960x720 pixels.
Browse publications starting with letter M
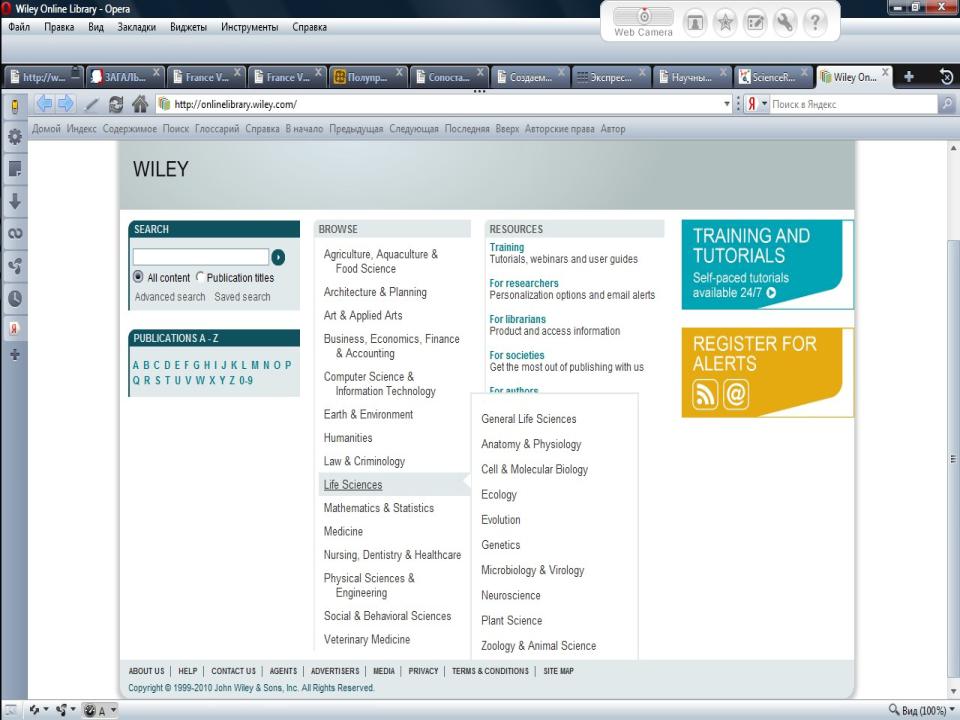[x=255, y=365]
